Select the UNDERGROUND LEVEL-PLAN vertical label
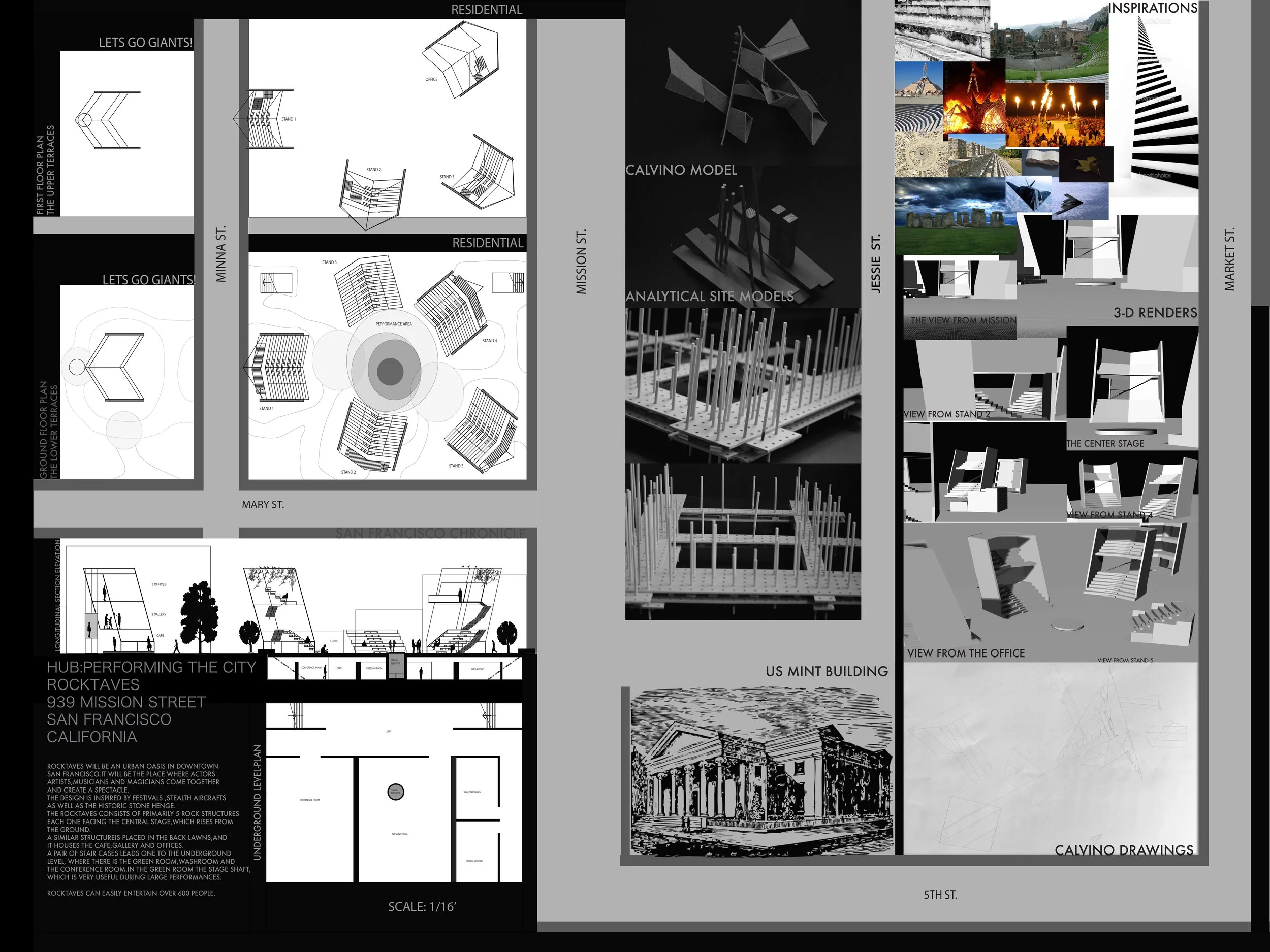 pyautogui.click(x=257, y=802)
